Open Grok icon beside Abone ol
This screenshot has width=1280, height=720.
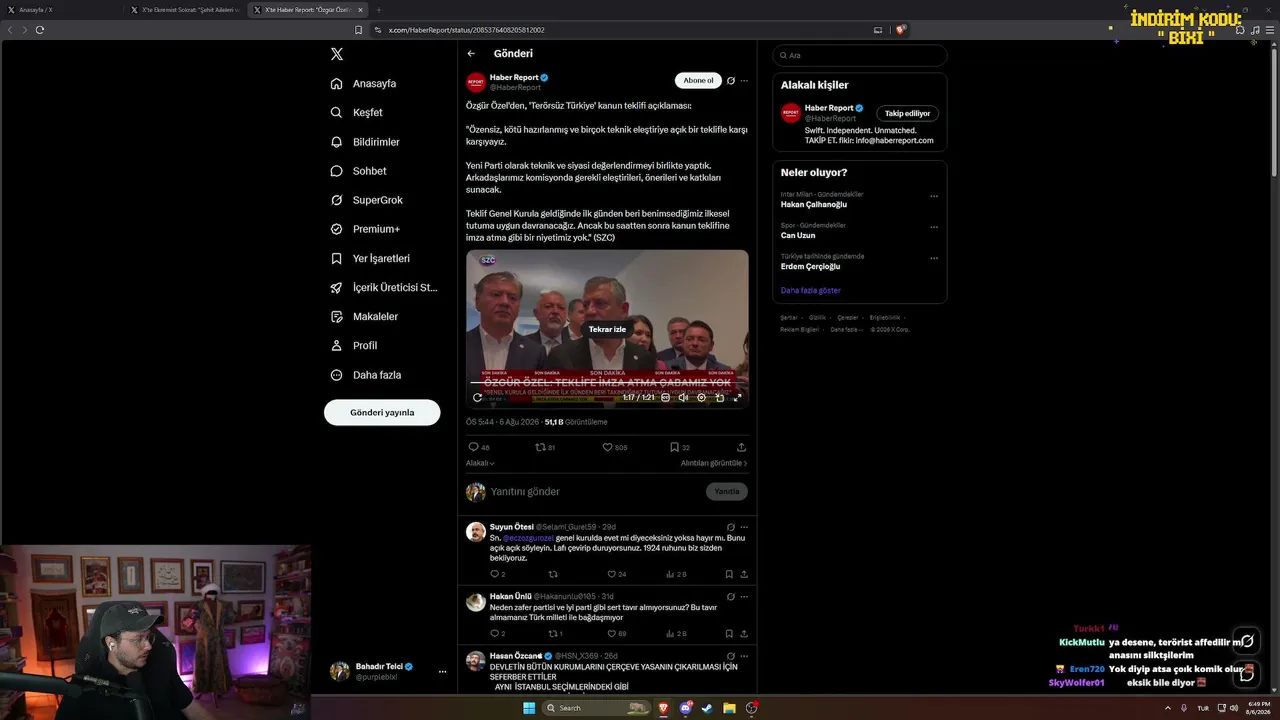click(731, 81)
